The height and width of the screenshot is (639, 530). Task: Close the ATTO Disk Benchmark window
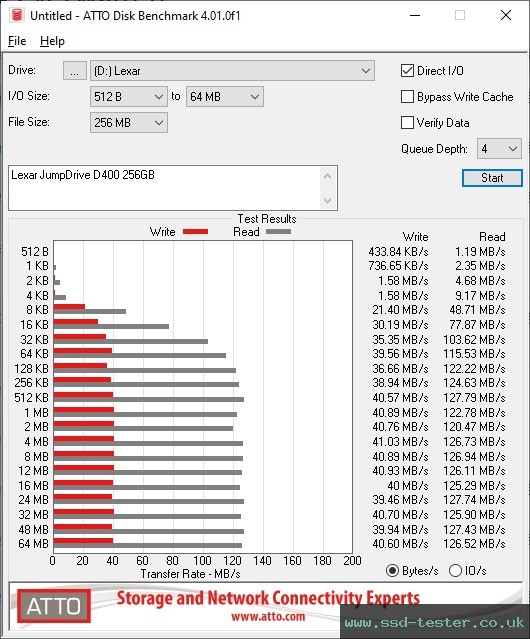coord(506,15)
